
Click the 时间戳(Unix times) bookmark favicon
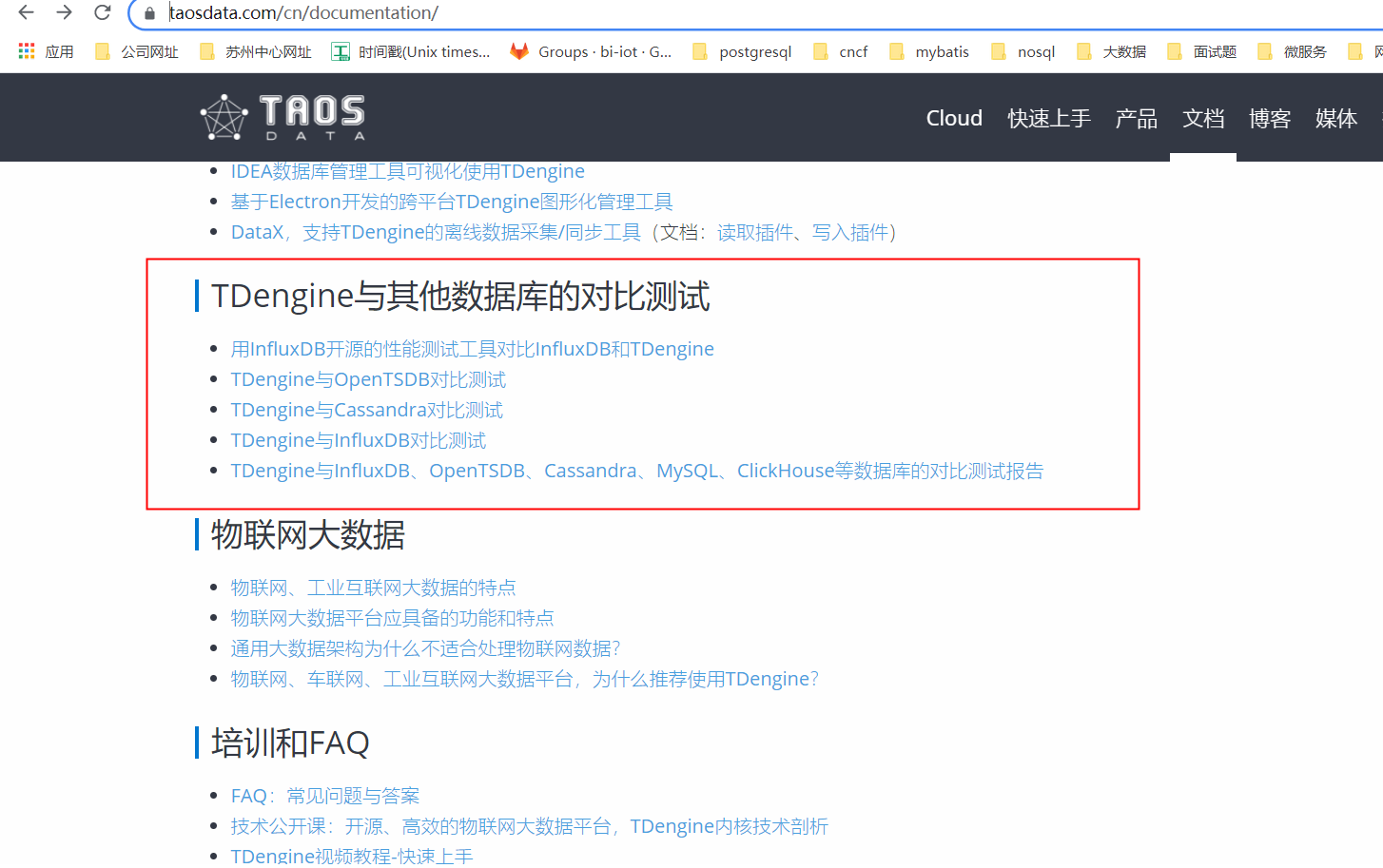340,51
